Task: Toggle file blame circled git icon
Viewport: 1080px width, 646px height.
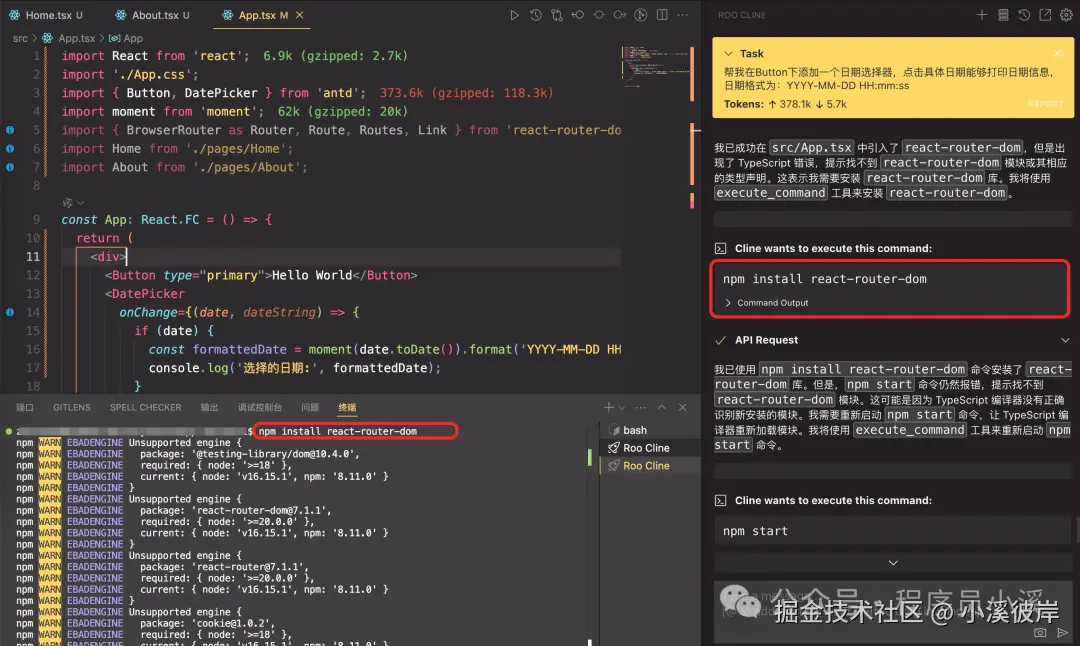Action: coord(641,15)
